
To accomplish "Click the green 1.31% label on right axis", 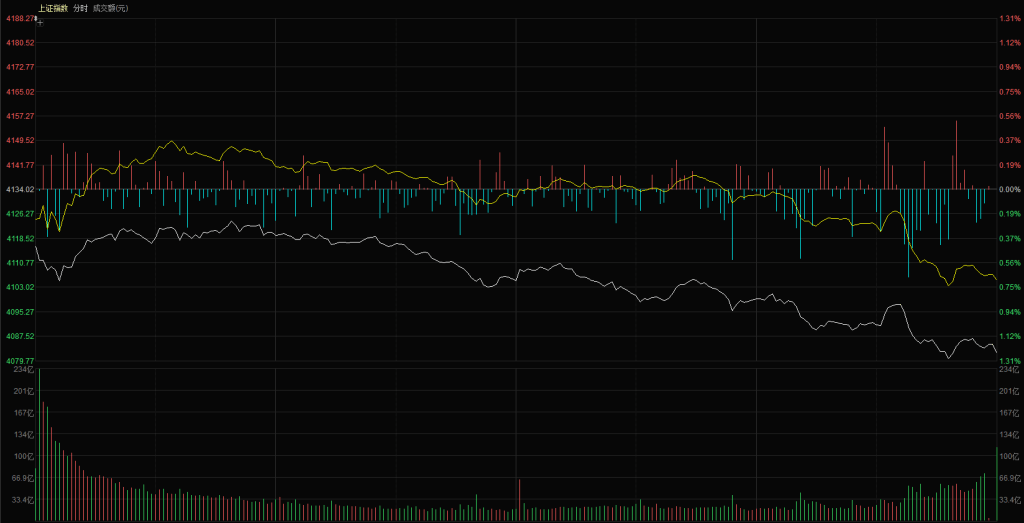I will (x=1008, y=361).
